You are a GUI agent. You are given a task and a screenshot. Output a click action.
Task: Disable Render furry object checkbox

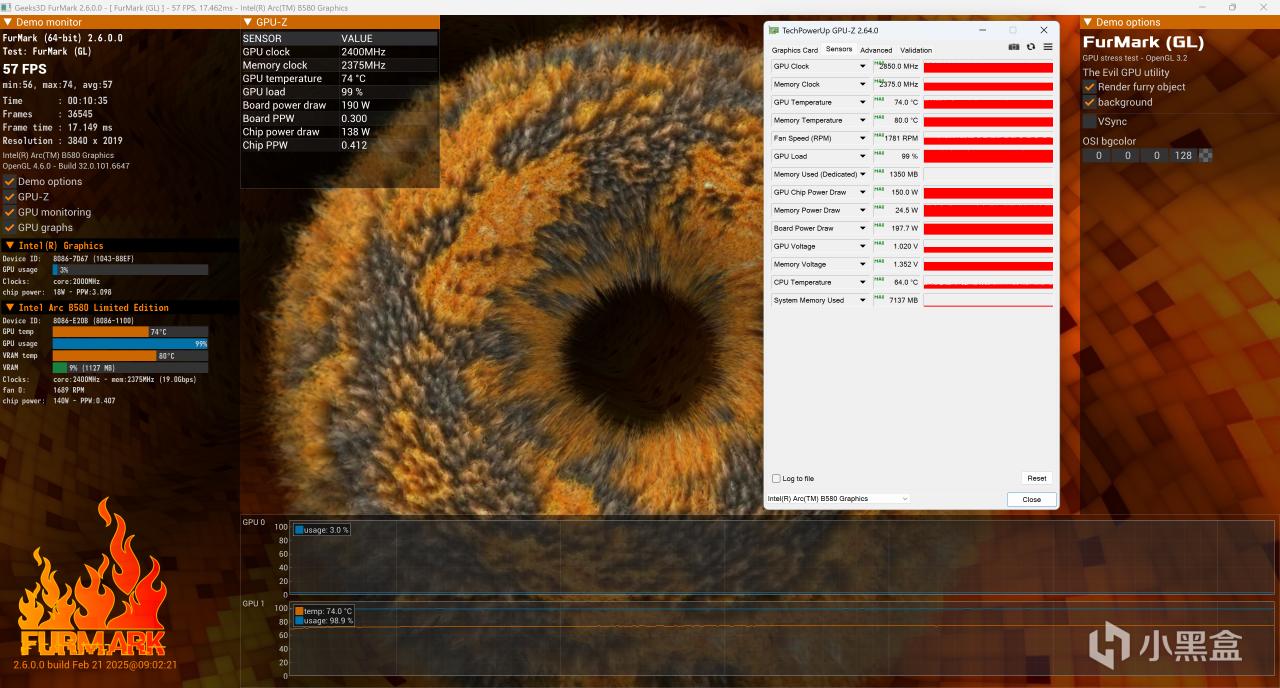coord(1089,87)
